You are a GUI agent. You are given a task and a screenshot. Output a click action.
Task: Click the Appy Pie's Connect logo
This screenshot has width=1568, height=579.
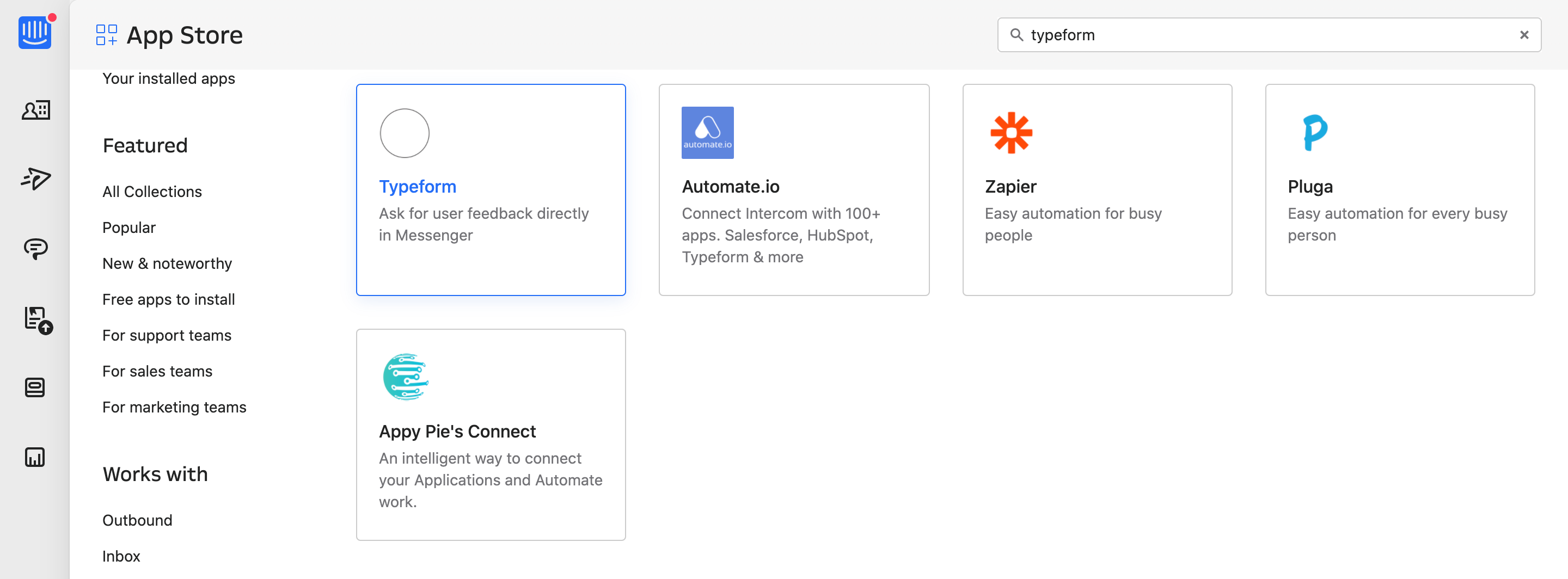click(x=406, y=377)
